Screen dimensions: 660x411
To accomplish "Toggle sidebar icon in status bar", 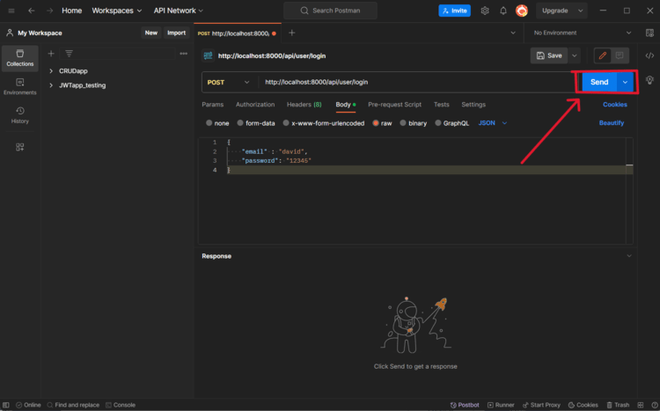I will (6, 405).
